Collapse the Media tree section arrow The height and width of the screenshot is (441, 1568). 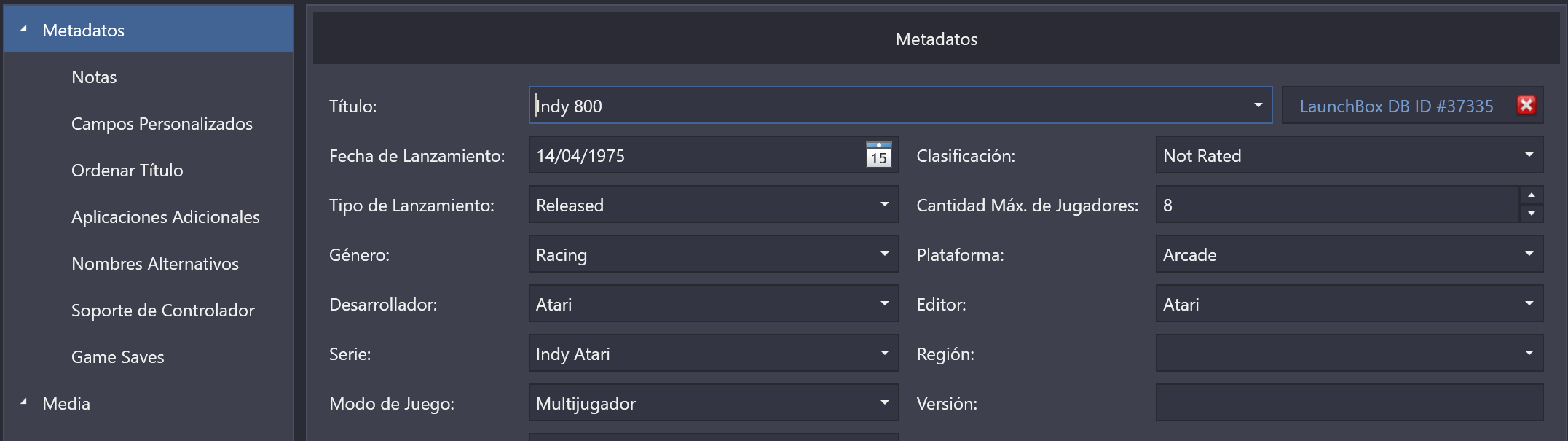(x=24, y=402)
